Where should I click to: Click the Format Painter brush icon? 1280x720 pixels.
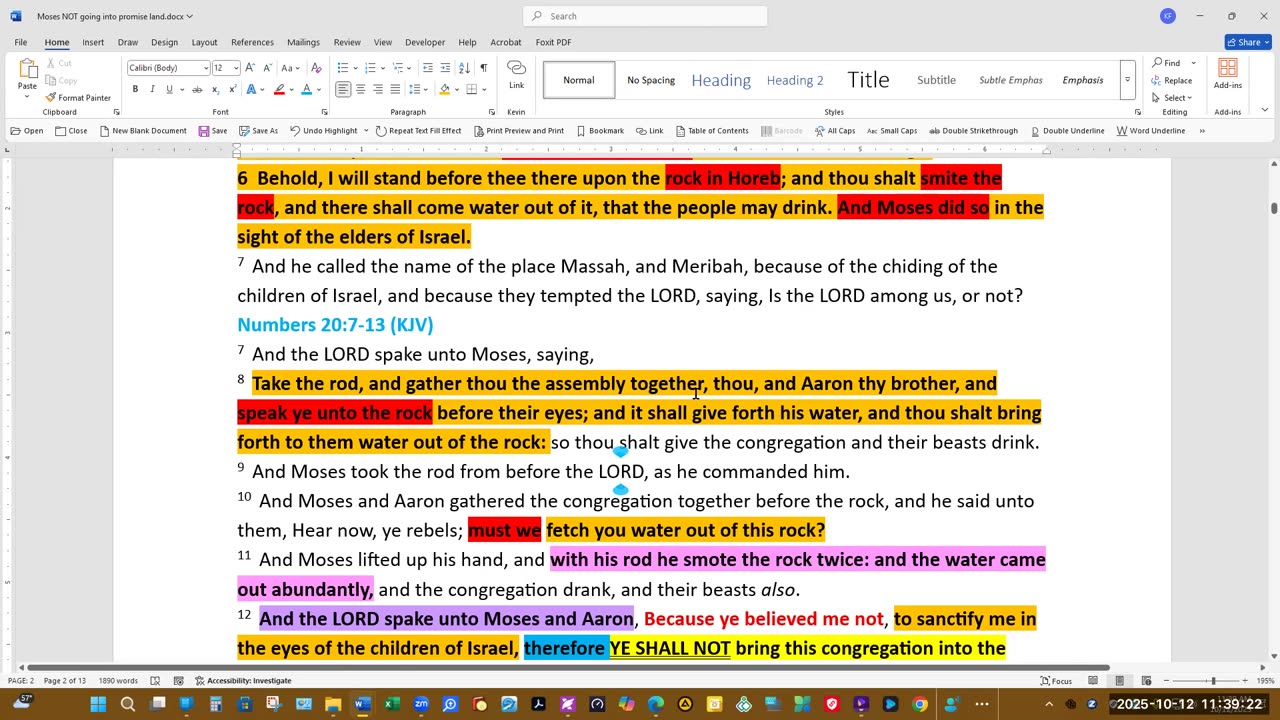51,98
